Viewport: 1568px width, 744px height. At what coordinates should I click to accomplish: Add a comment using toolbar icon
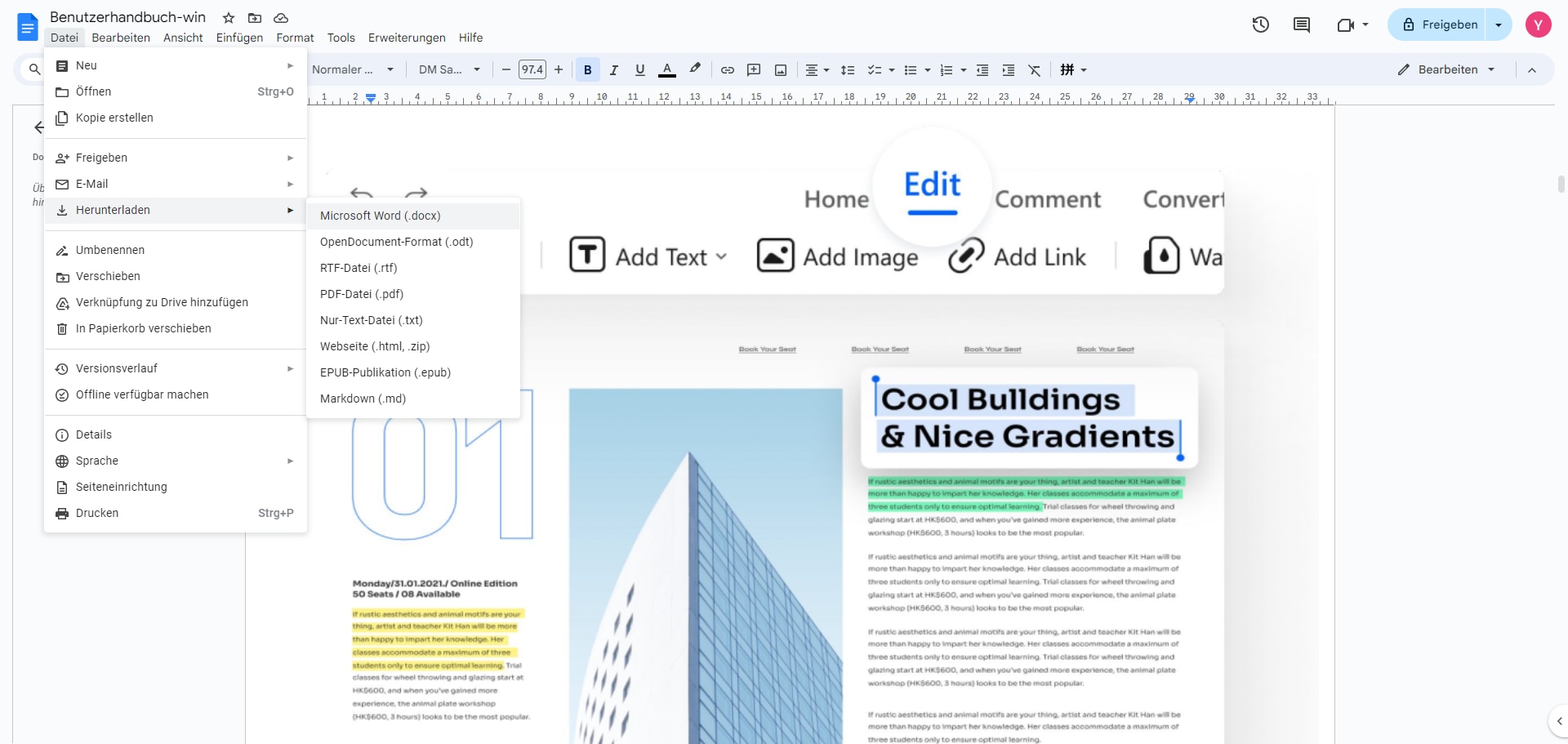coord(754,70)
